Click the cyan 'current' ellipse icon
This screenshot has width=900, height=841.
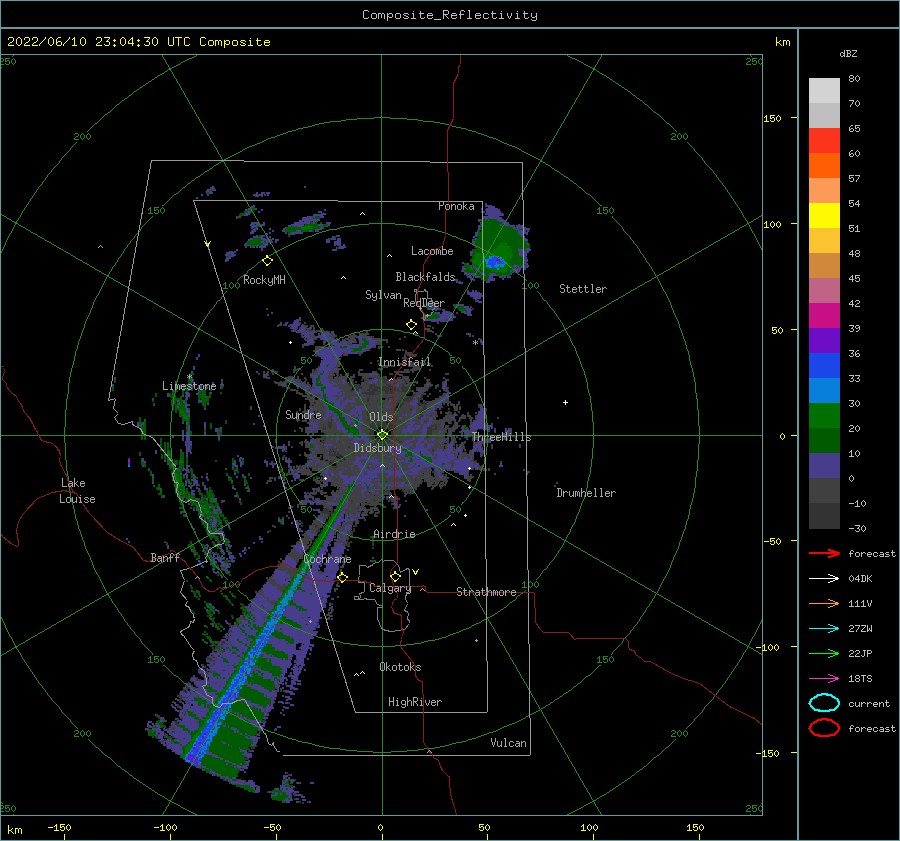tap(824, 703)
